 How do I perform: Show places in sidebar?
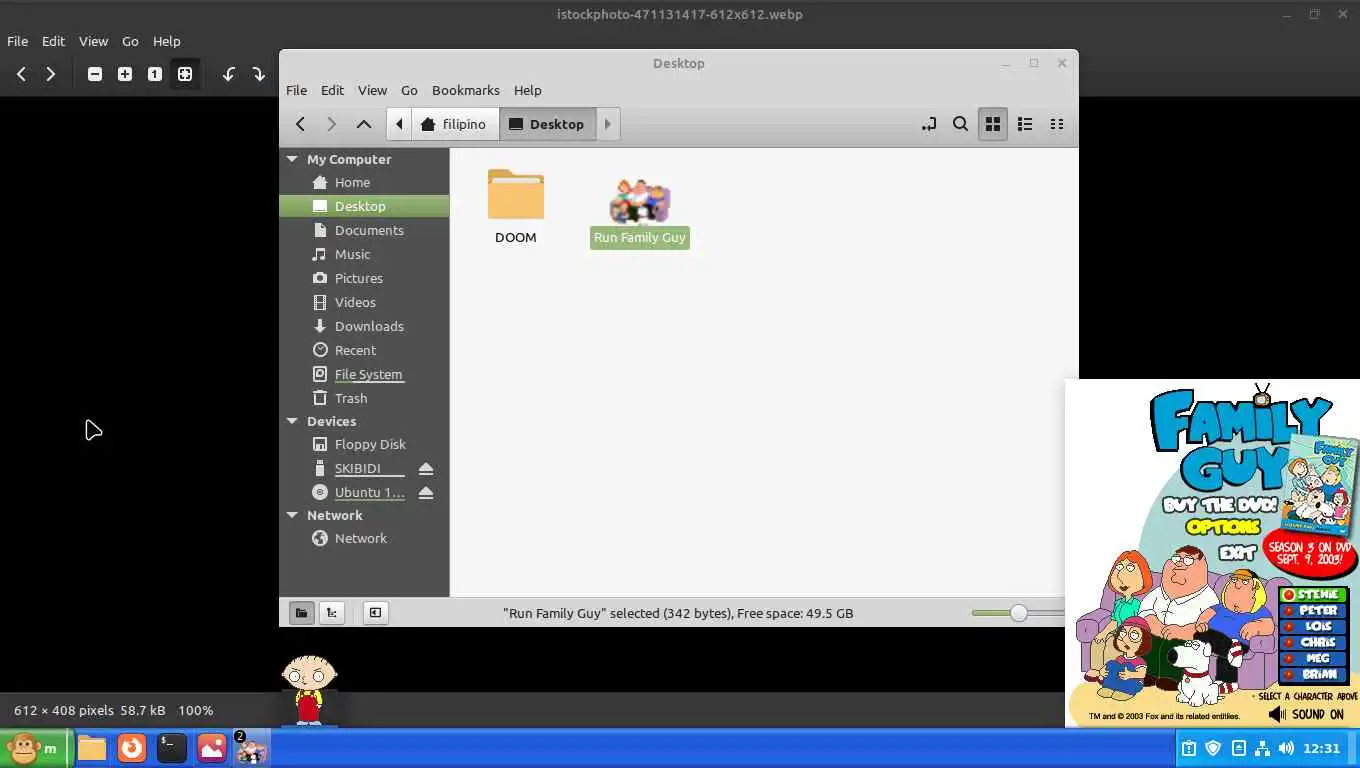point(301,613)
